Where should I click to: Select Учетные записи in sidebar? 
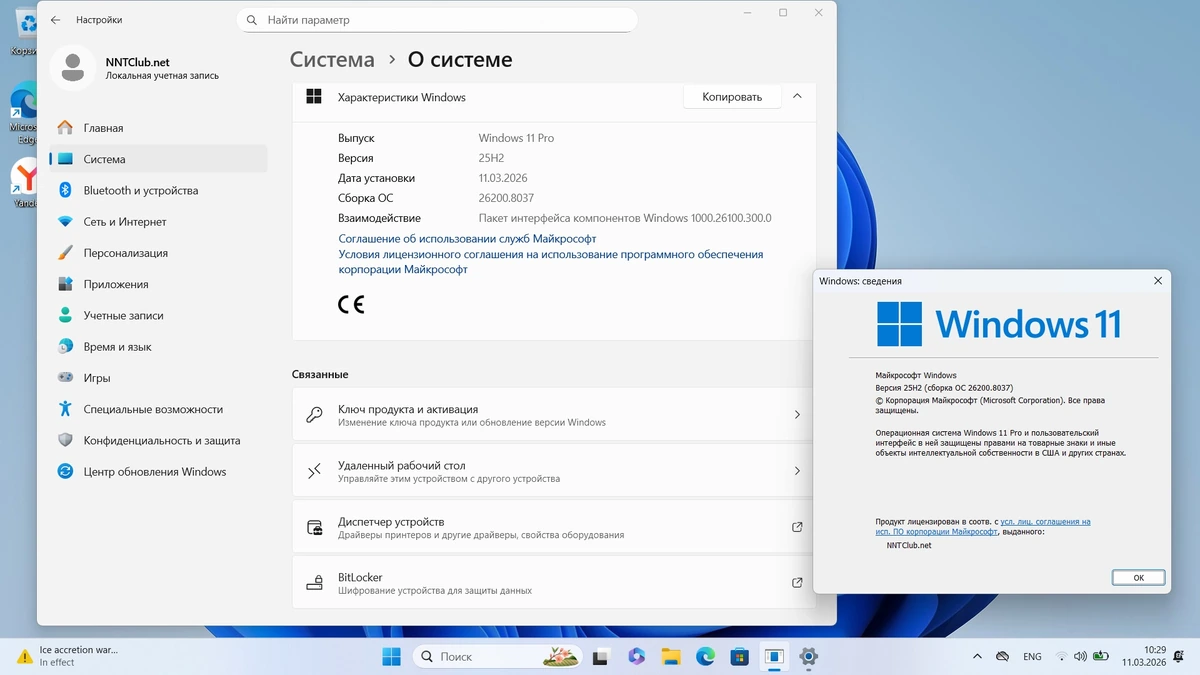[158, 315]
